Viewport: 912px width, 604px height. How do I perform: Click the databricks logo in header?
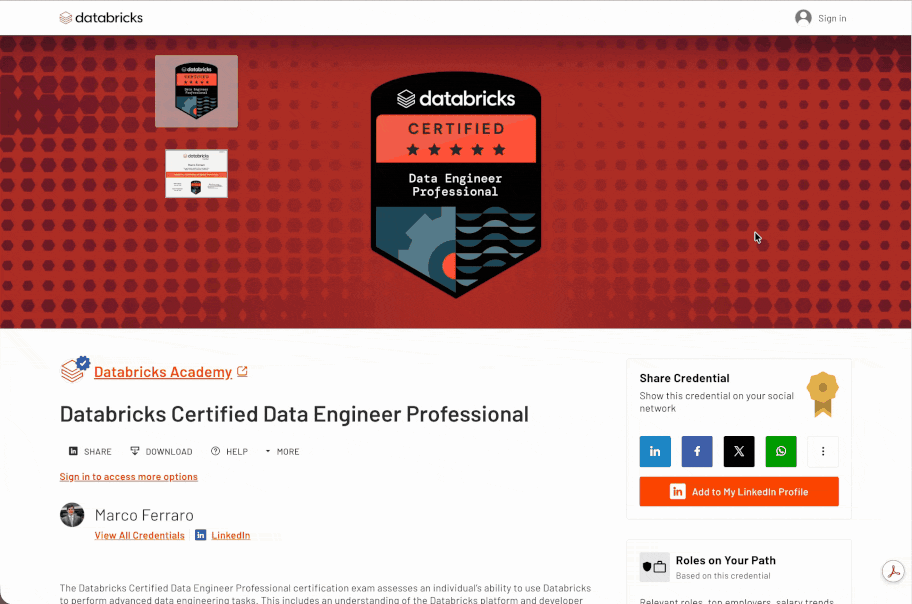[101, 18]
